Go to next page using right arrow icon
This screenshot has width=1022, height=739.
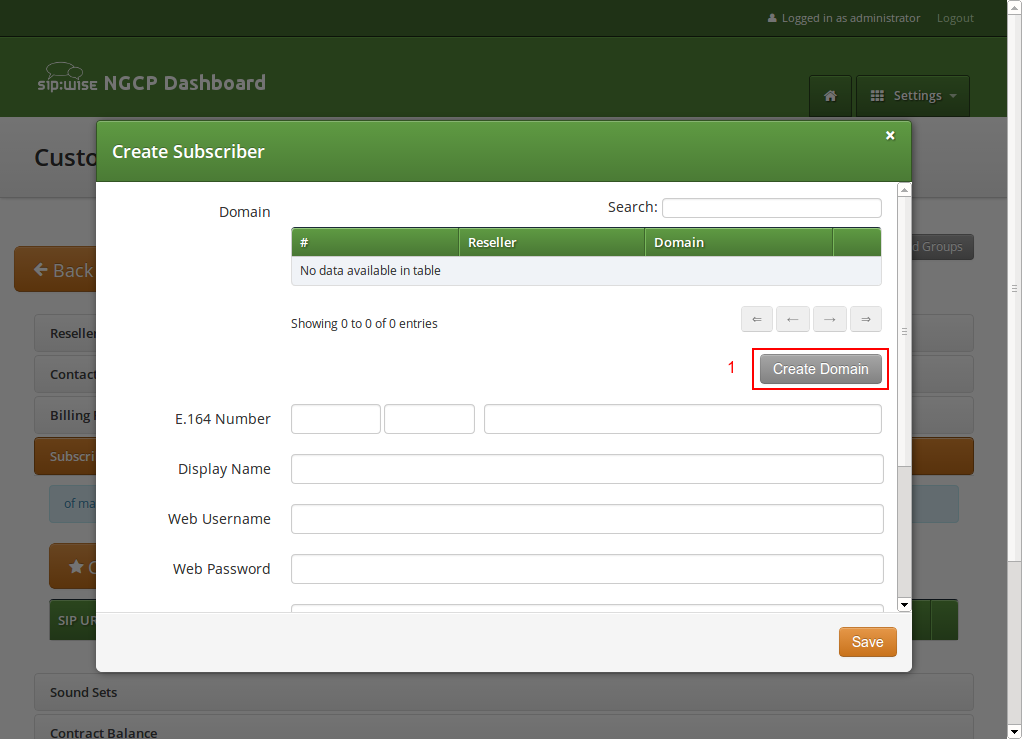[x=830, y=318]
